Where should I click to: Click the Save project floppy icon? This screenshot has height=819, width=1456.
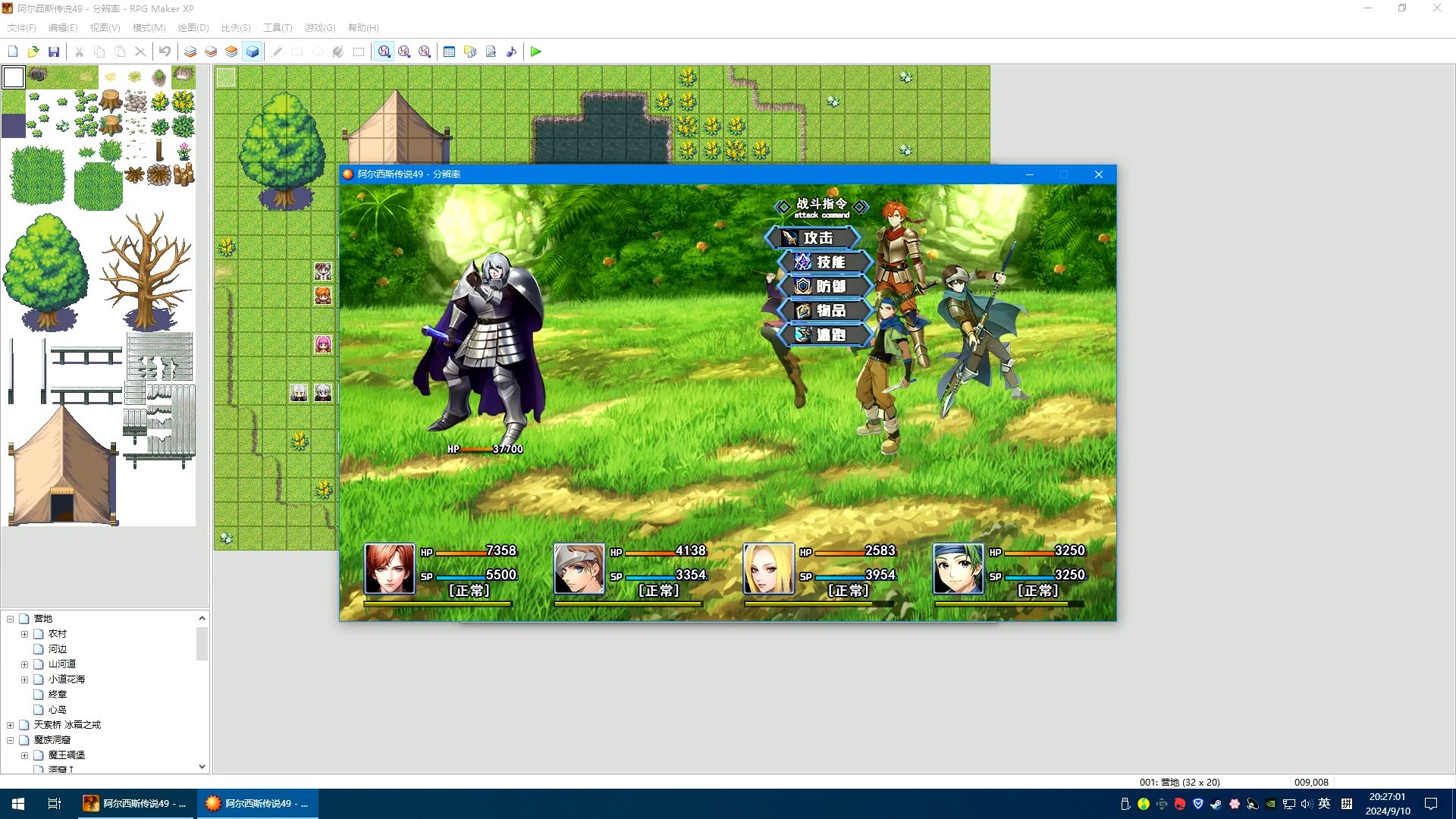[54, 52]
